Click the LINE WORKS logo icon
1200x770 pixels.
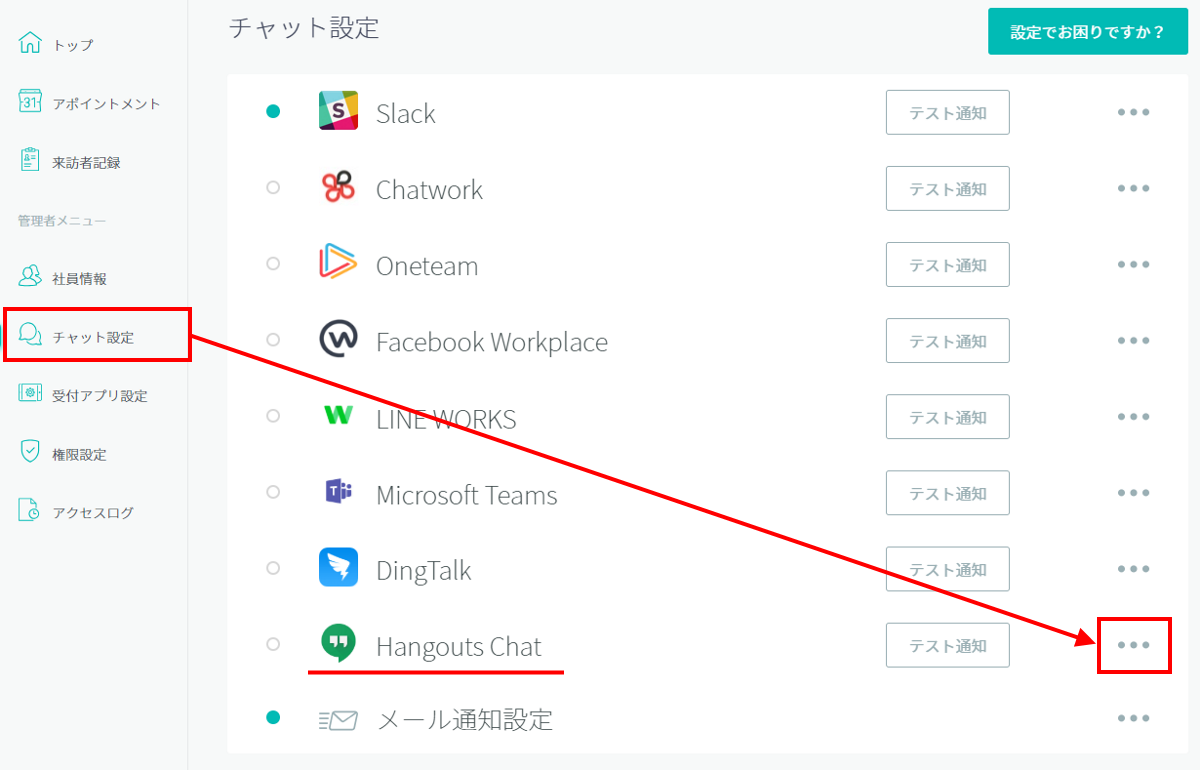(338, 416)
